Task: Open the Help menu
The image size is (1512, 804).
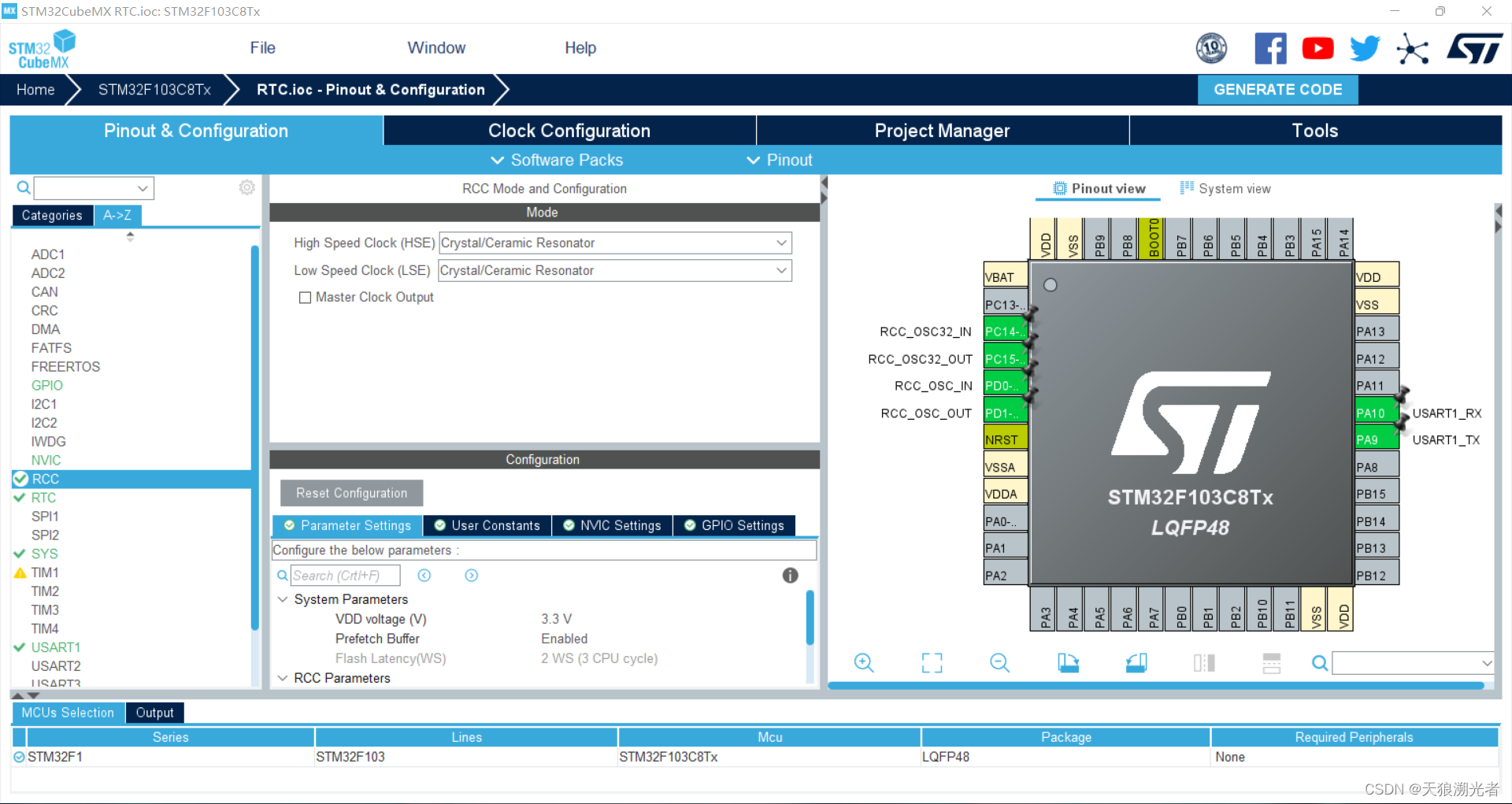Action: (580, 48)
